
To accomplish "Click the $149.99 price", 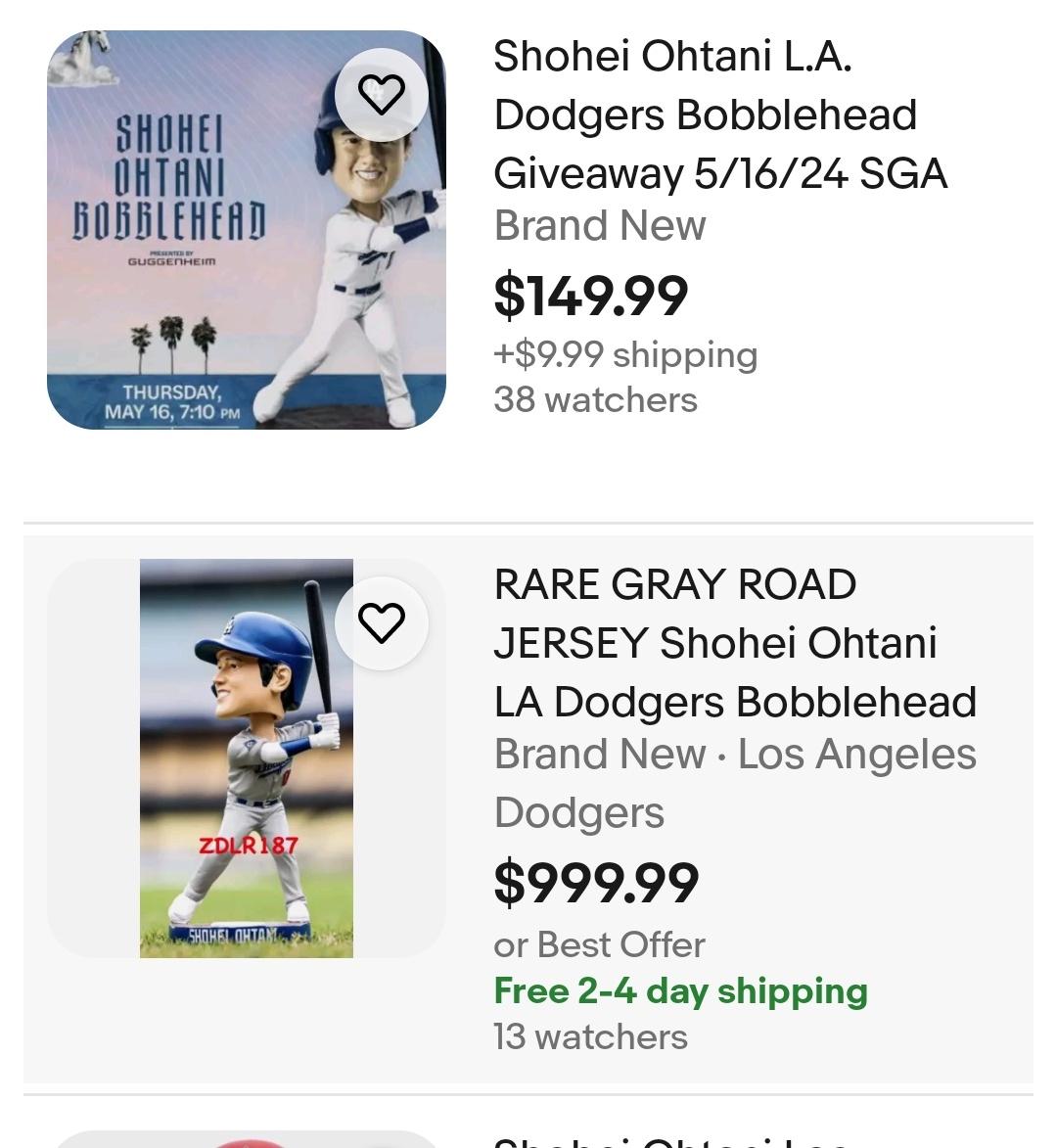I will tap(591, 296).
